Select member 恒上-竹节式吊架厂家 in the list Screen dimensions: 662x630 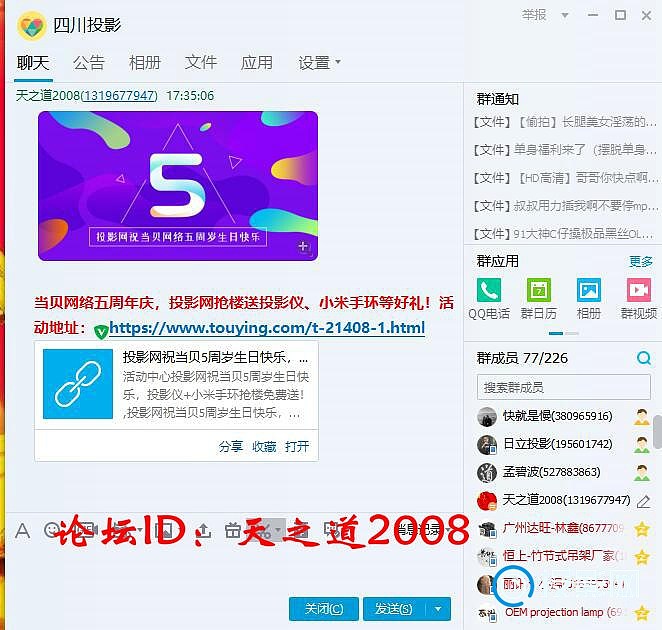pos(563,557)
